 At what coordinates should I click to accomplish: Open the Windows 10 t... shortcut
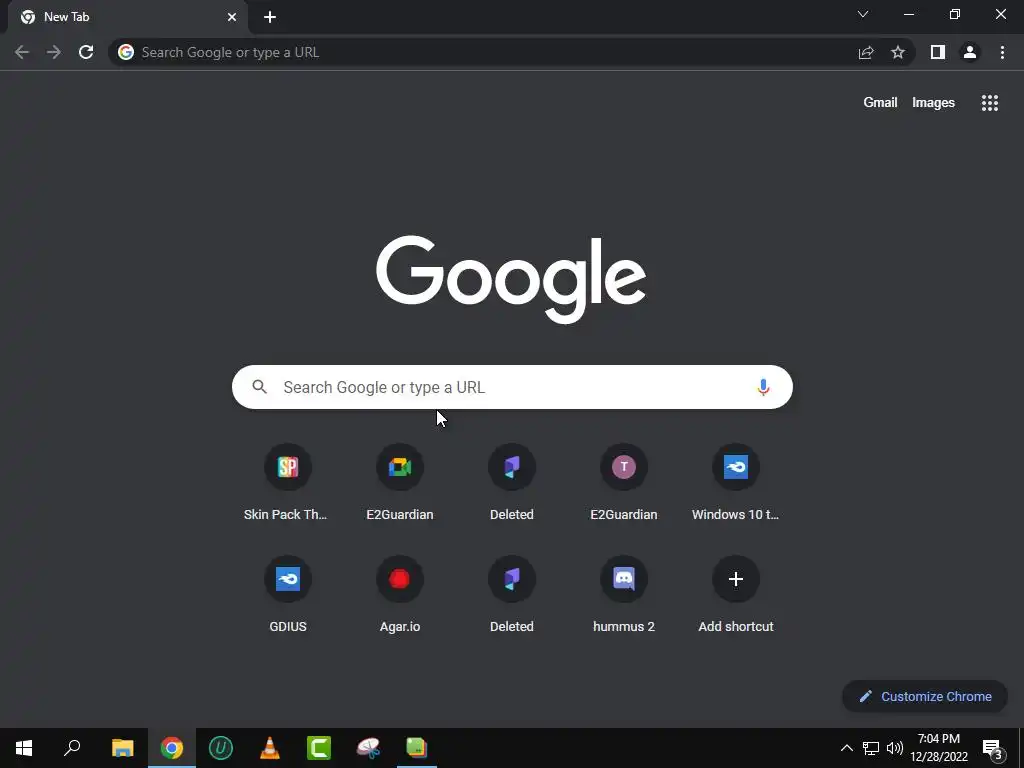click(x=736, y=483)
